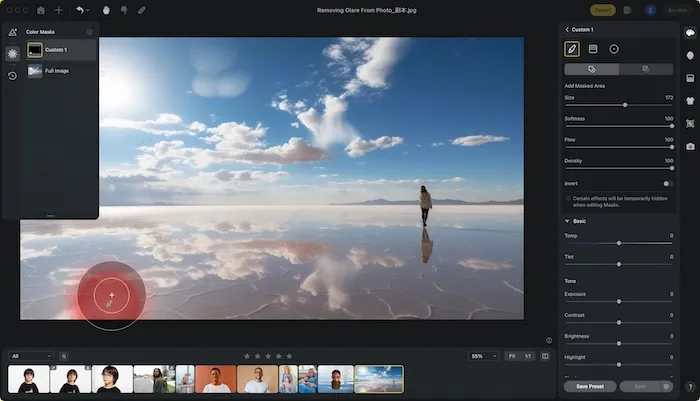The image size is (700, 401).
Task: Adjust the Density slider
Action: (x=619, y=168)
